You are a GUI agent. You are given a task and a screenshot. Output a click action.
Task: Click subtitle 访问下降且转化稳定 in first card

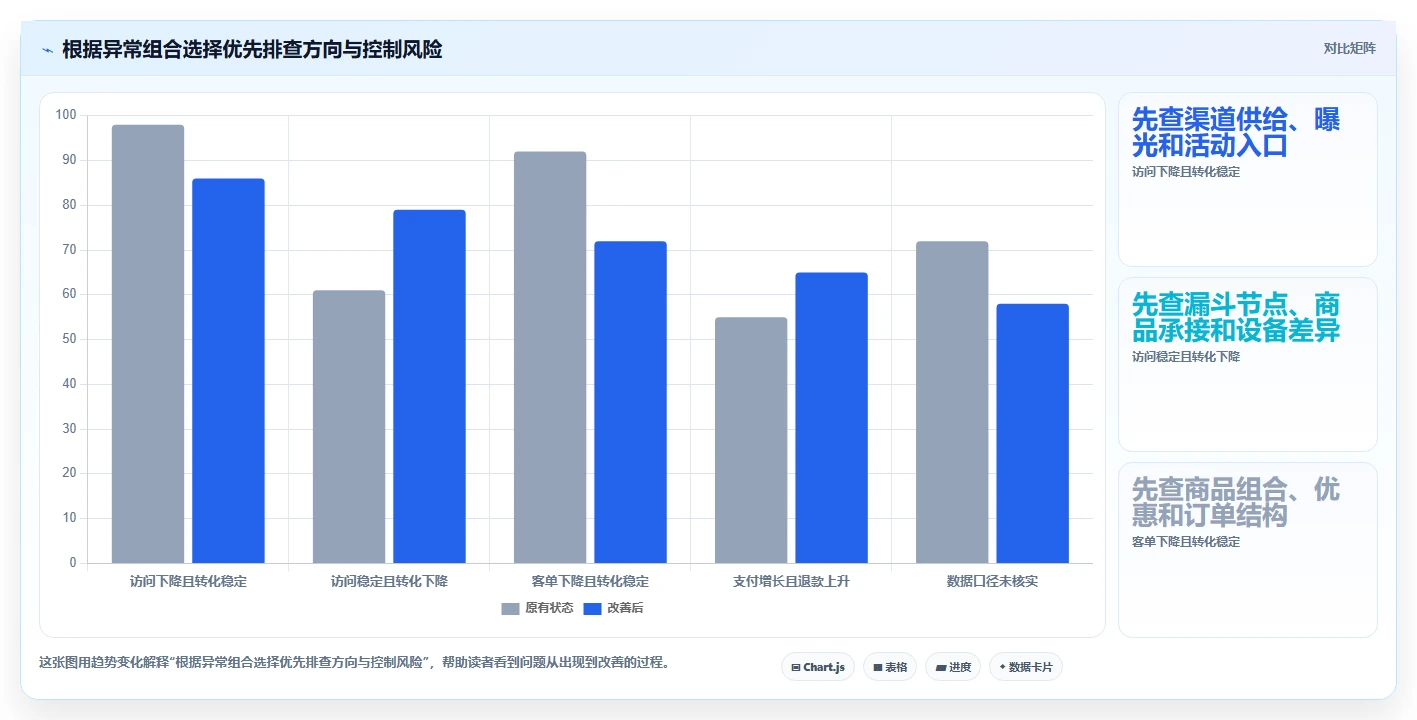(x=1186, y=172)
